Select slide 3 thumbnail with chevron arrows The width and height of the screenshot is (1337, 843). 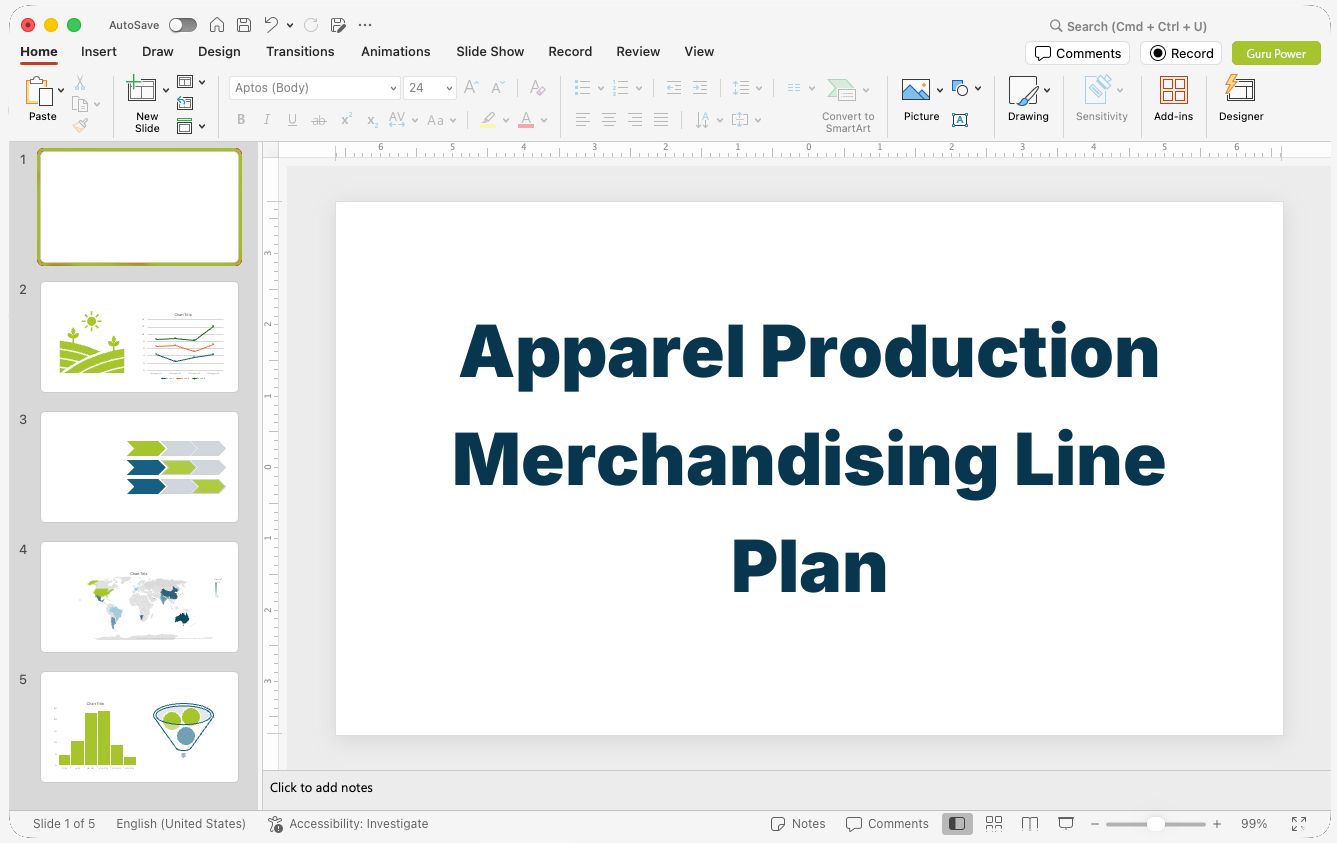139,467
